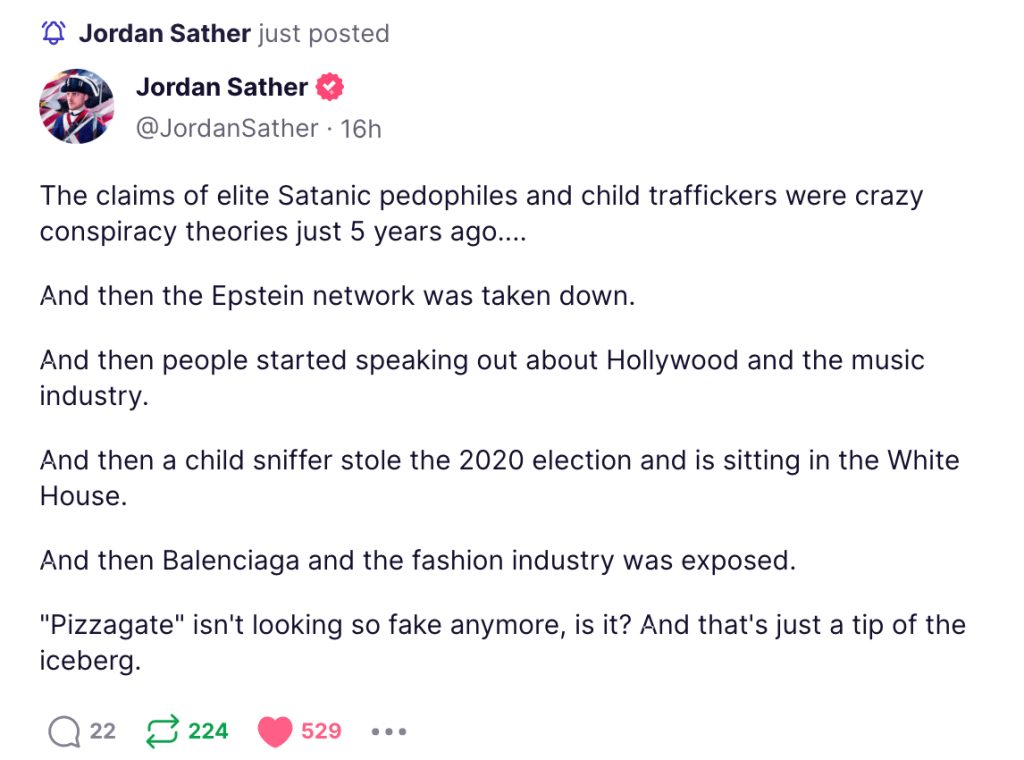Open the @JordanSather handle link

226,129
